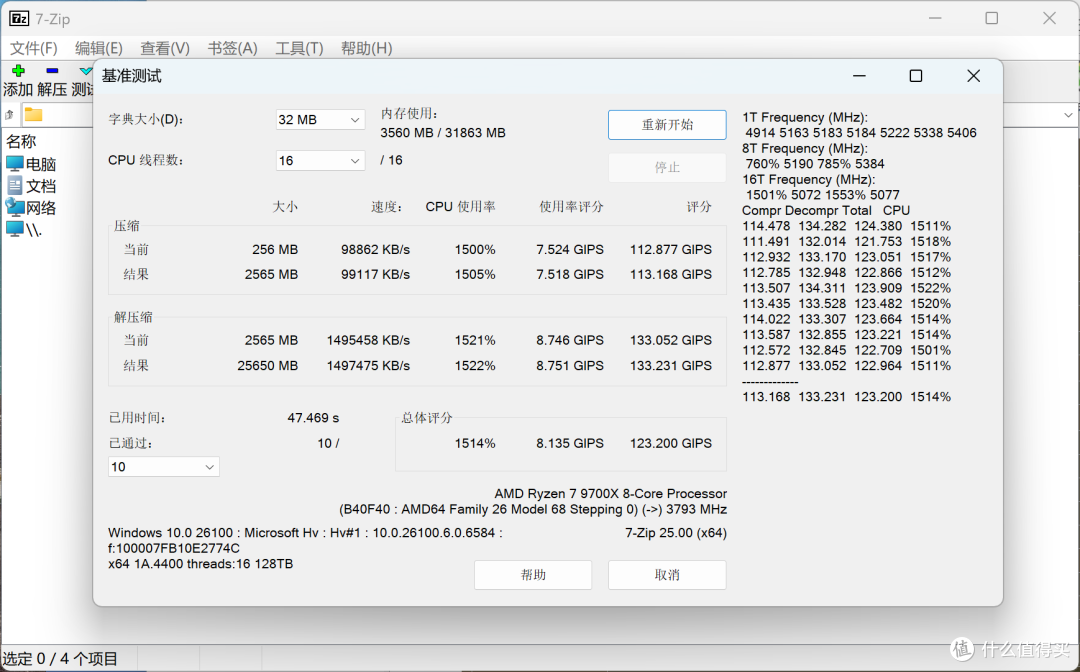The width and height of the screenshot is (1080, 672).
Task: Click log line 4914 5163 5183 5184 5222
Action: point(860,133)
